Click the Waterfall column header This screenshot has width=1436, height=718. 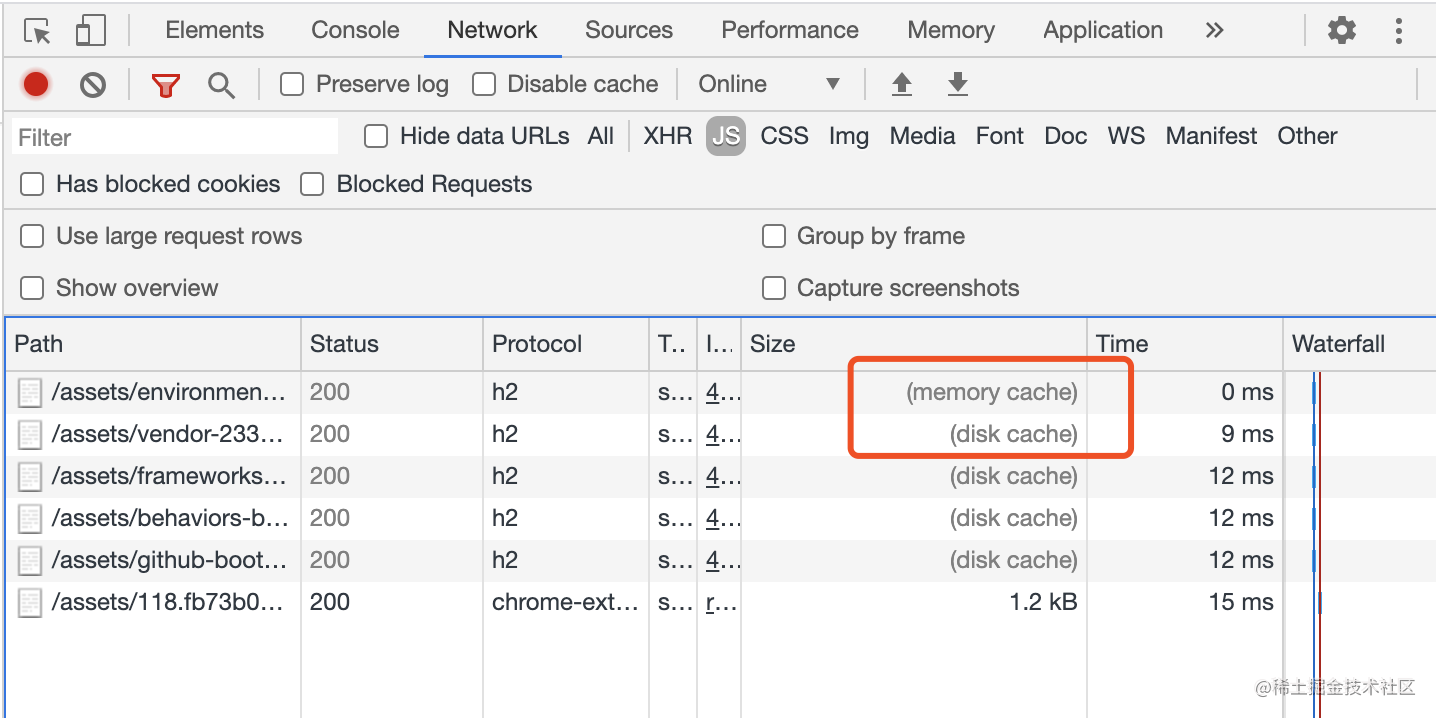1360,344
